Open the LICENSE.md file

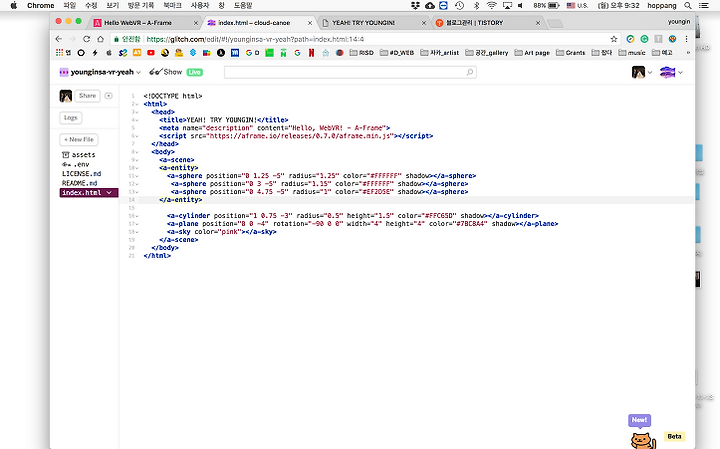tap(81, 174)
